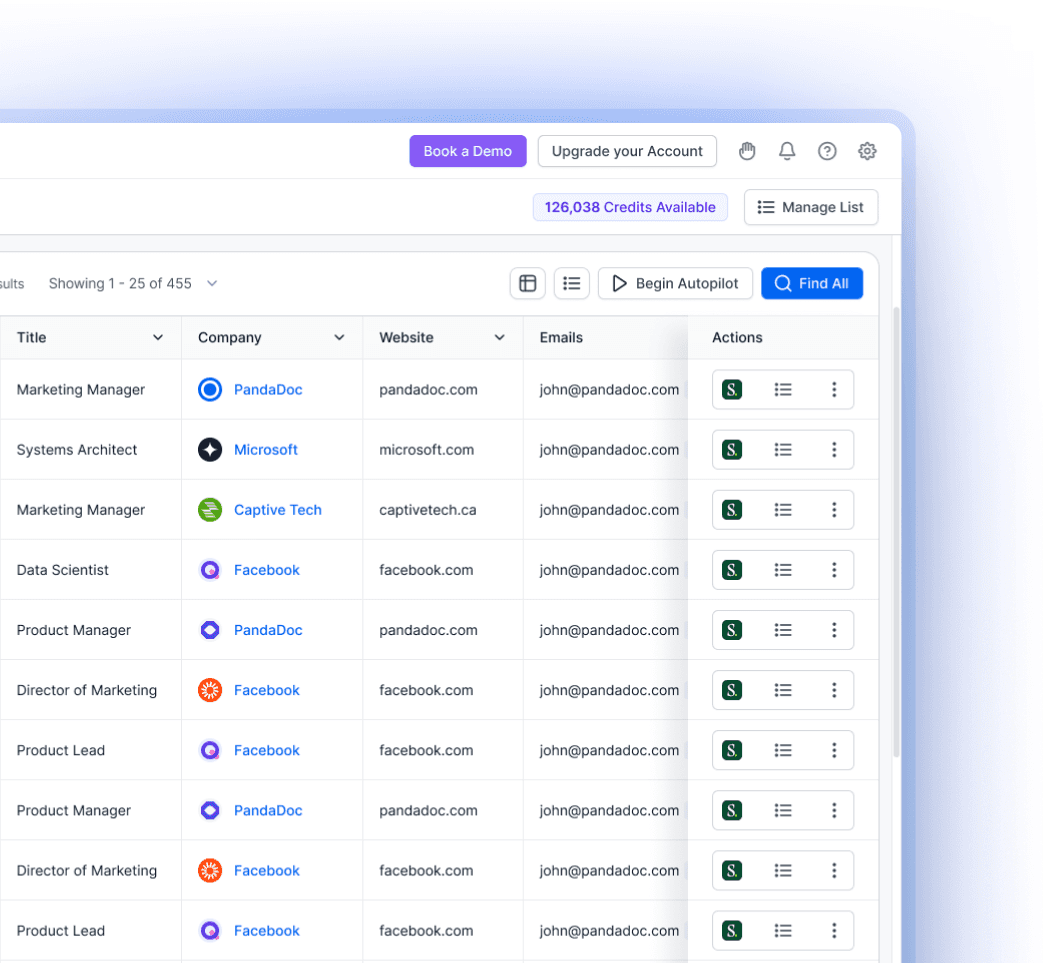The image size is (1043, 963).
Task: Click the PandaDoc logo in Marketing Manager row
Action: point(210,390)
